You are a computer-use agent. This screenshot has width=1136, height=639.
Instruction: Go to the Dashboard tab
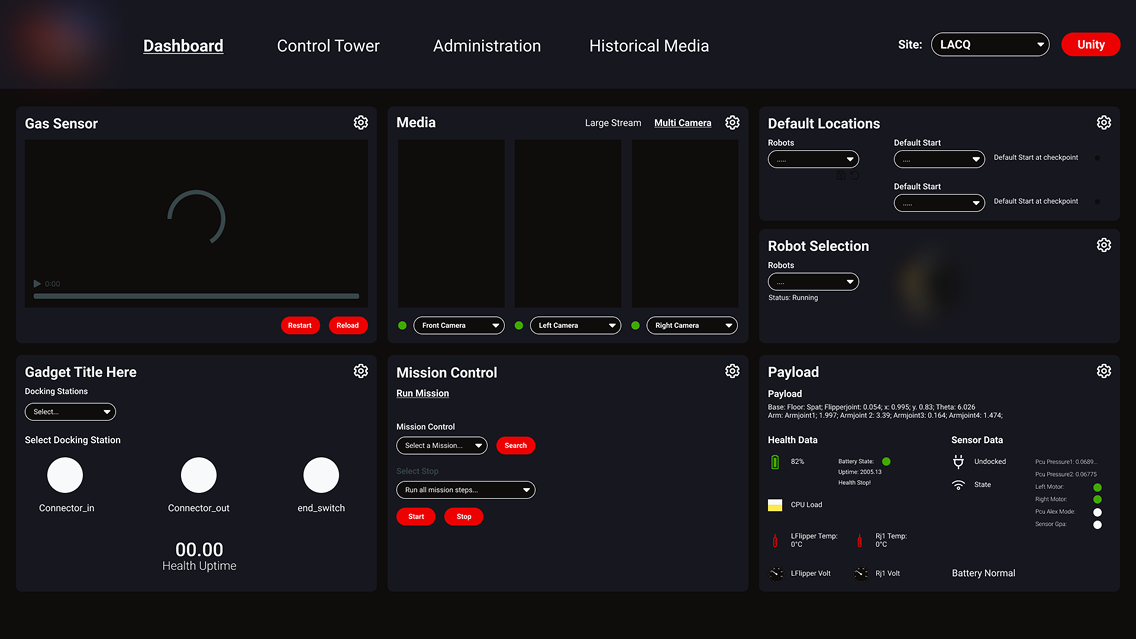tap(183, 46)
